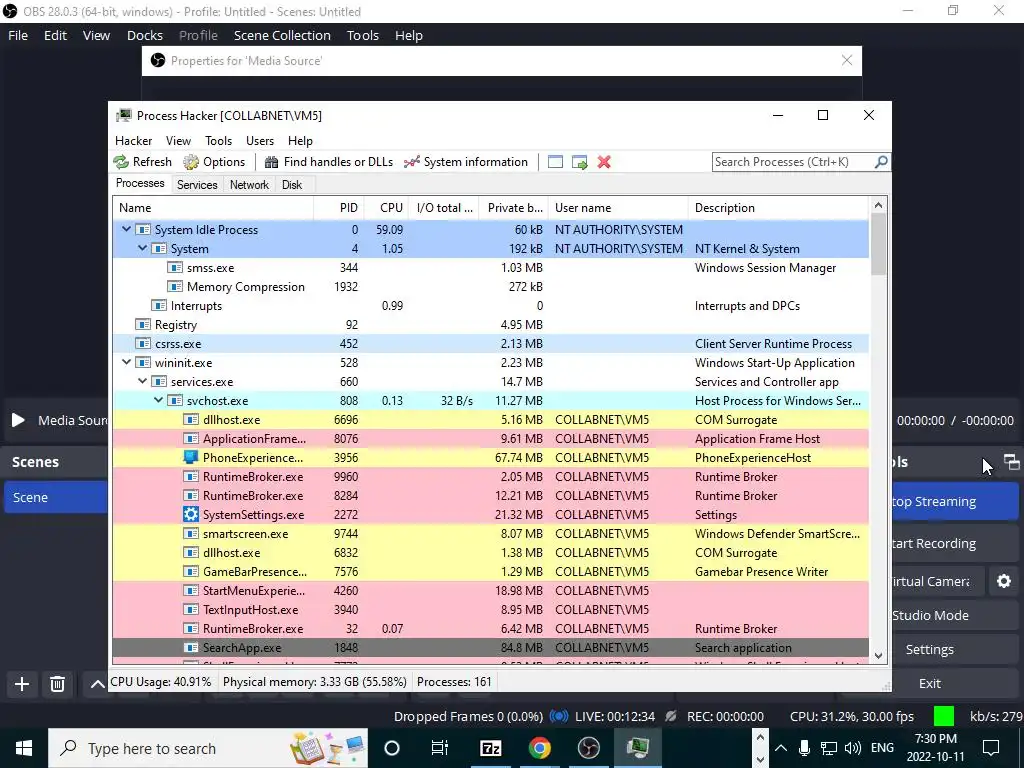This screenshot has height=768, width=1024.
Task: Click the magnifier icon in Search Processes box
Action: [x=881, y=161]
